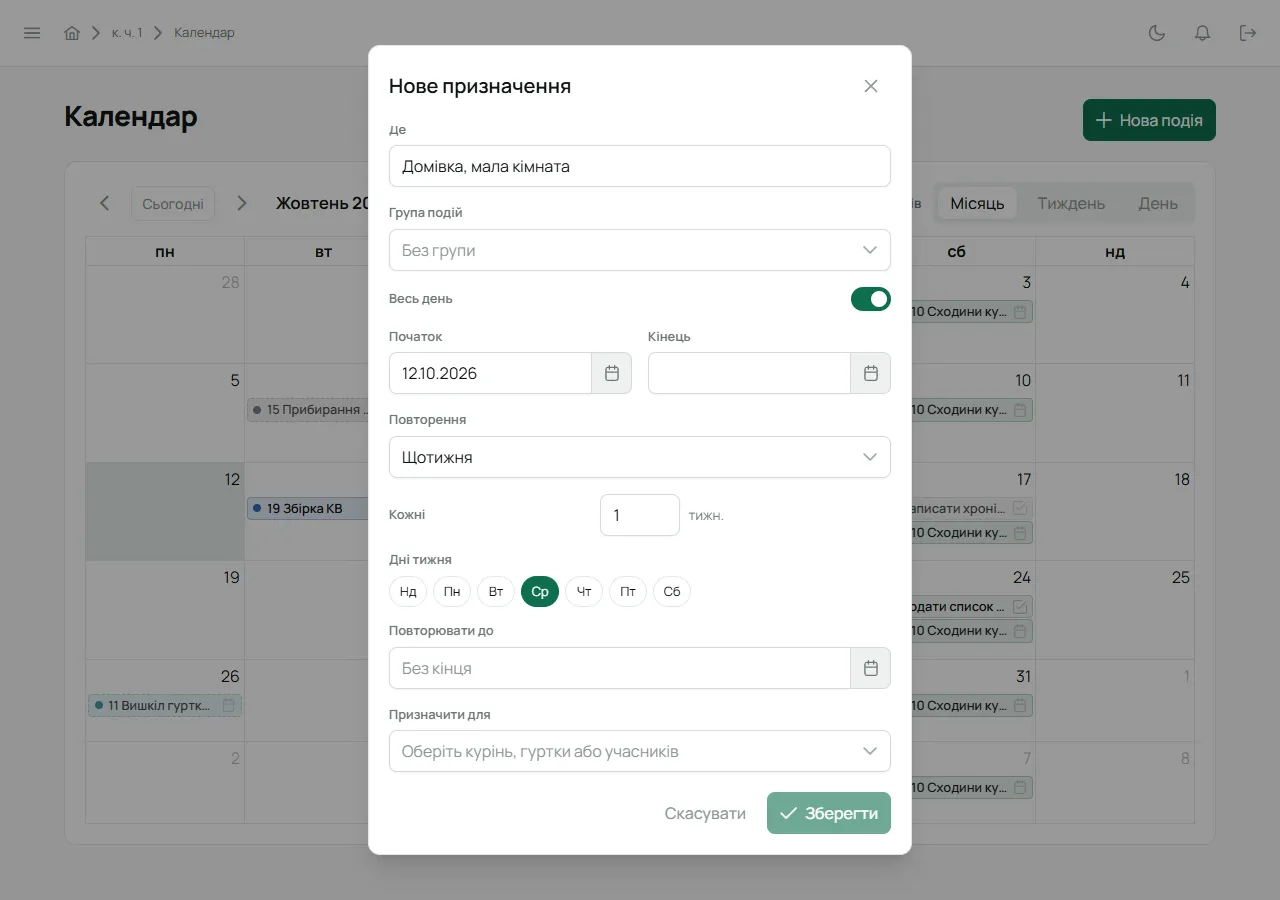
Task: Open the 15 Прибирання event
Action: tap(308, 409)
